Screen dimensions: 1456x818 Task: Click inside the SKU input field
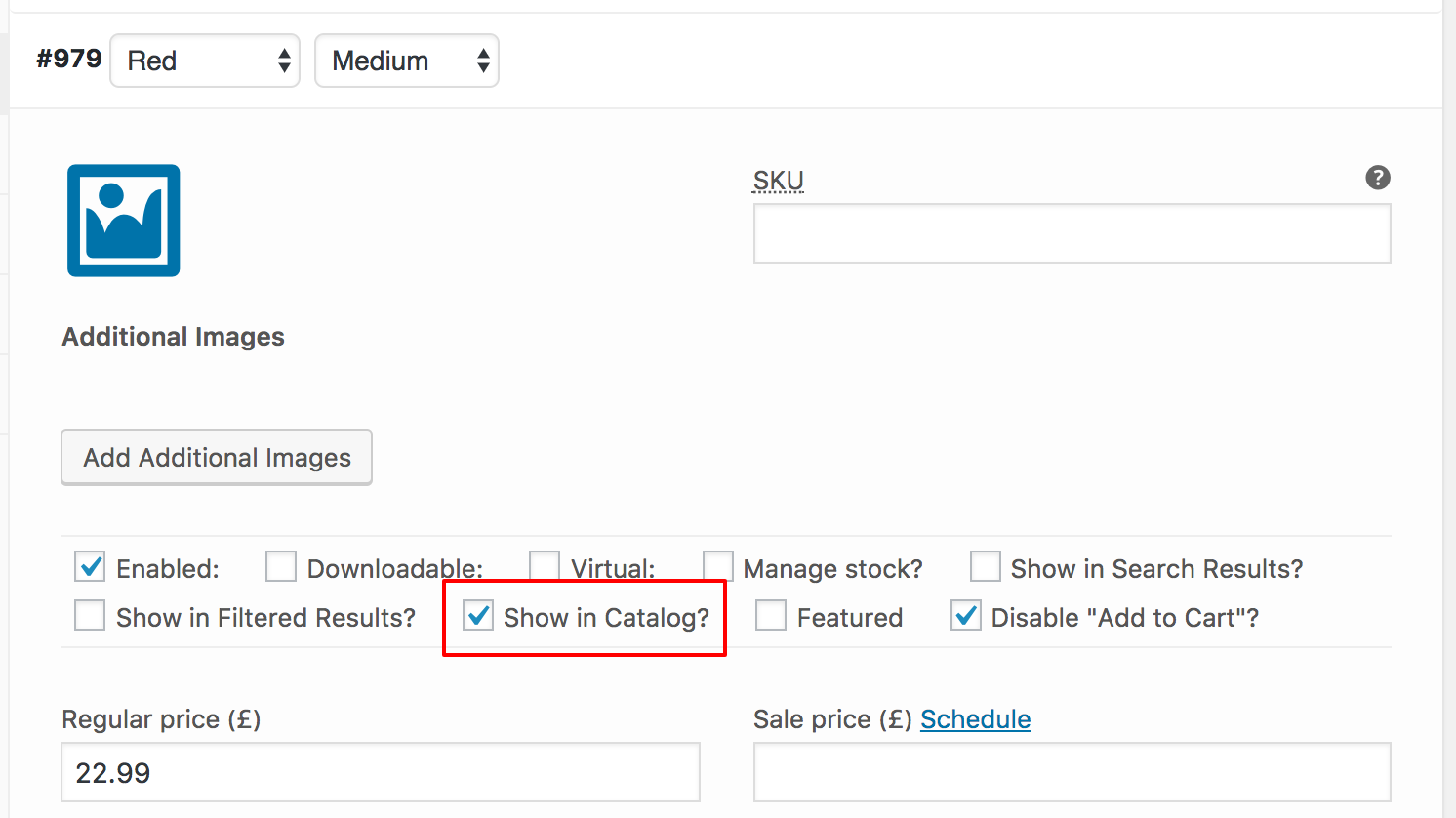1072,233
